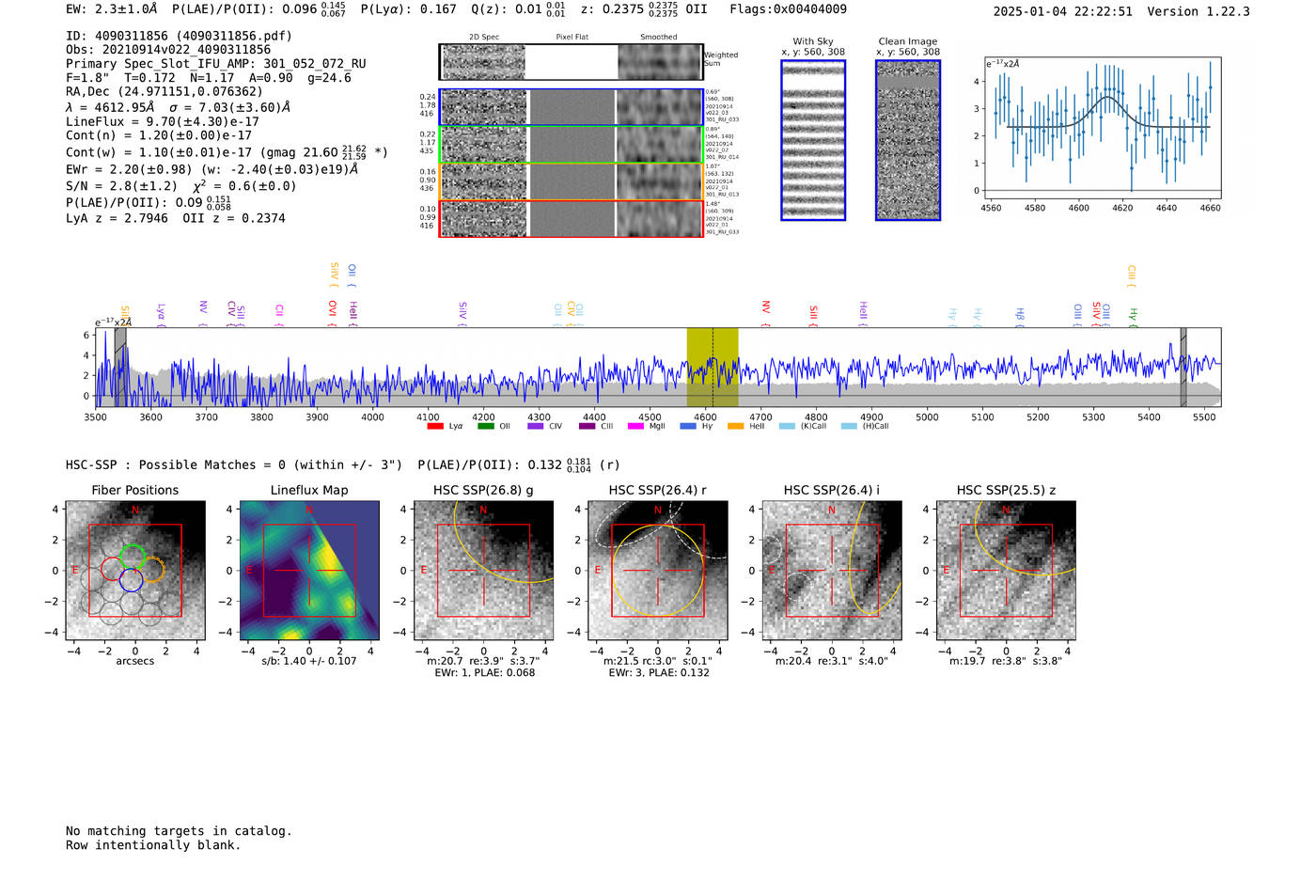Click 'No matching targets in catalog.'

[179, 831]
